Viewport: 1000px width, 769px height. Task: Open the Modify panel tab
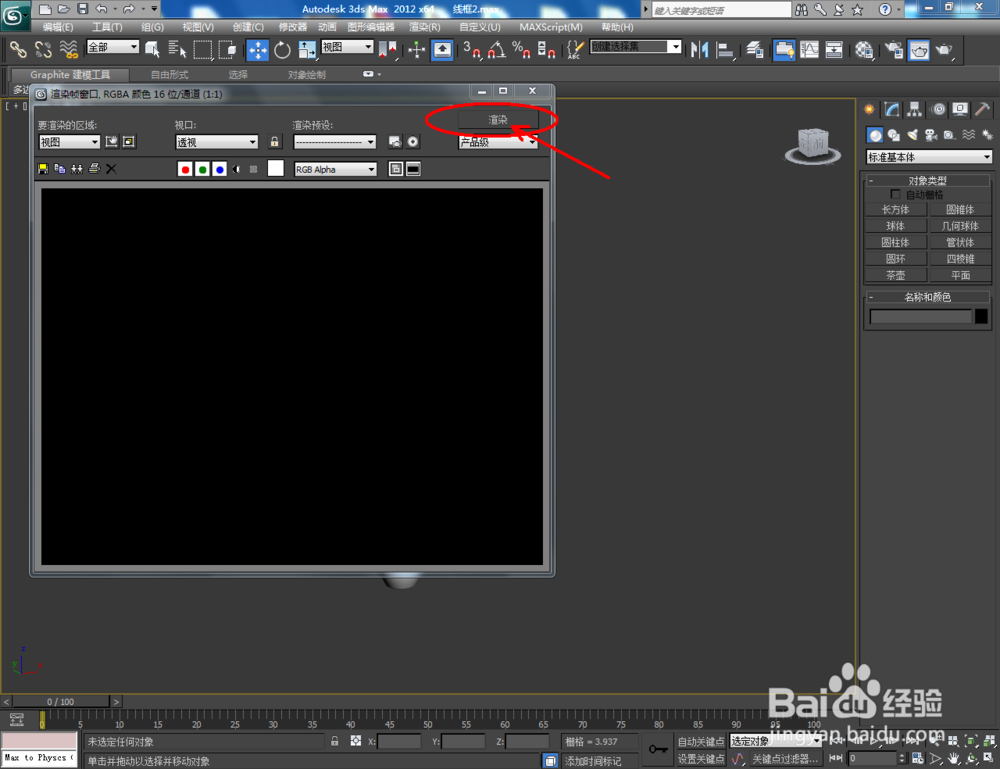tap(892, 110)
